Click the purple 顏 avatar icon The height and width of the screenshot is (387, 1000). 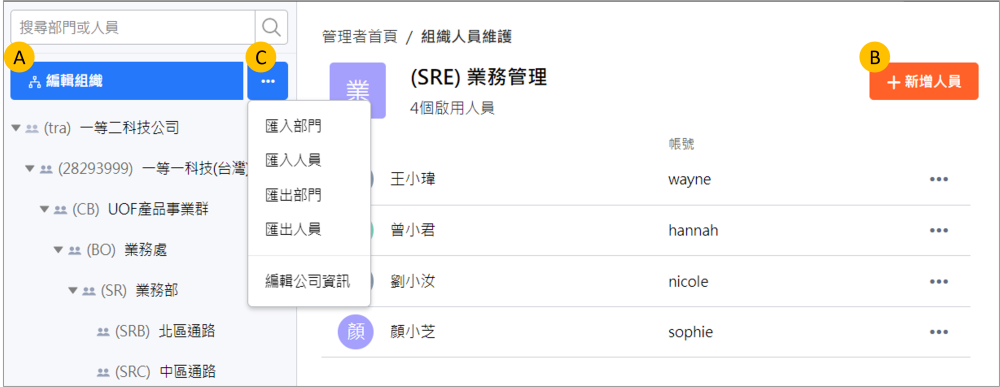pos(354,332)
